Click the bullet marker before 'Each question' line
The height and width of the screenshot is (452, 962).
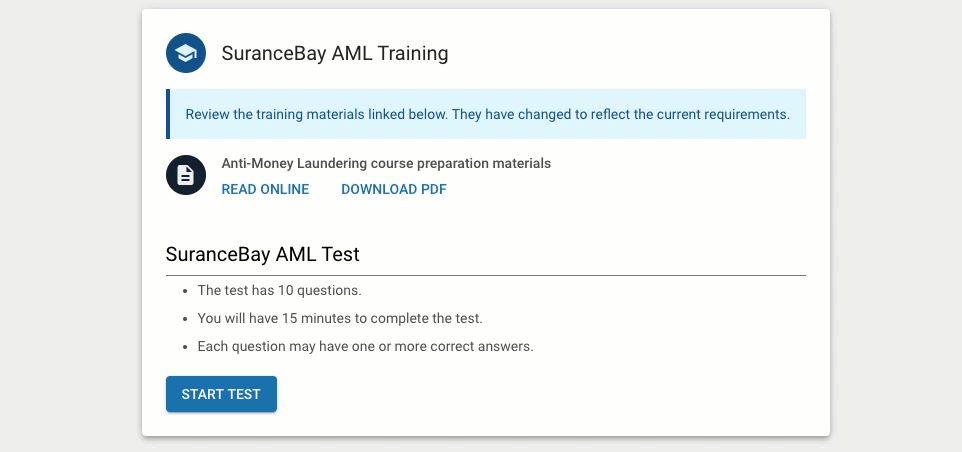pyautogui.click(x=185, y=347)
